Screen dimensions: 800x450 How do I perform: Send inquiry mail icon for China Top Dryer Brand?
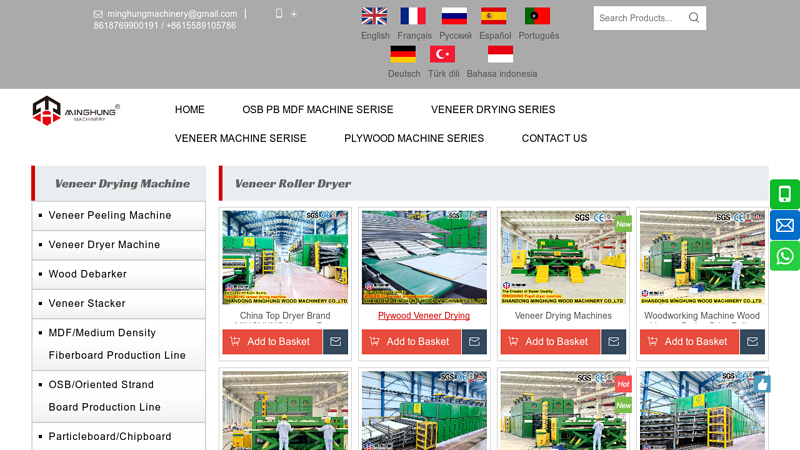335,342
